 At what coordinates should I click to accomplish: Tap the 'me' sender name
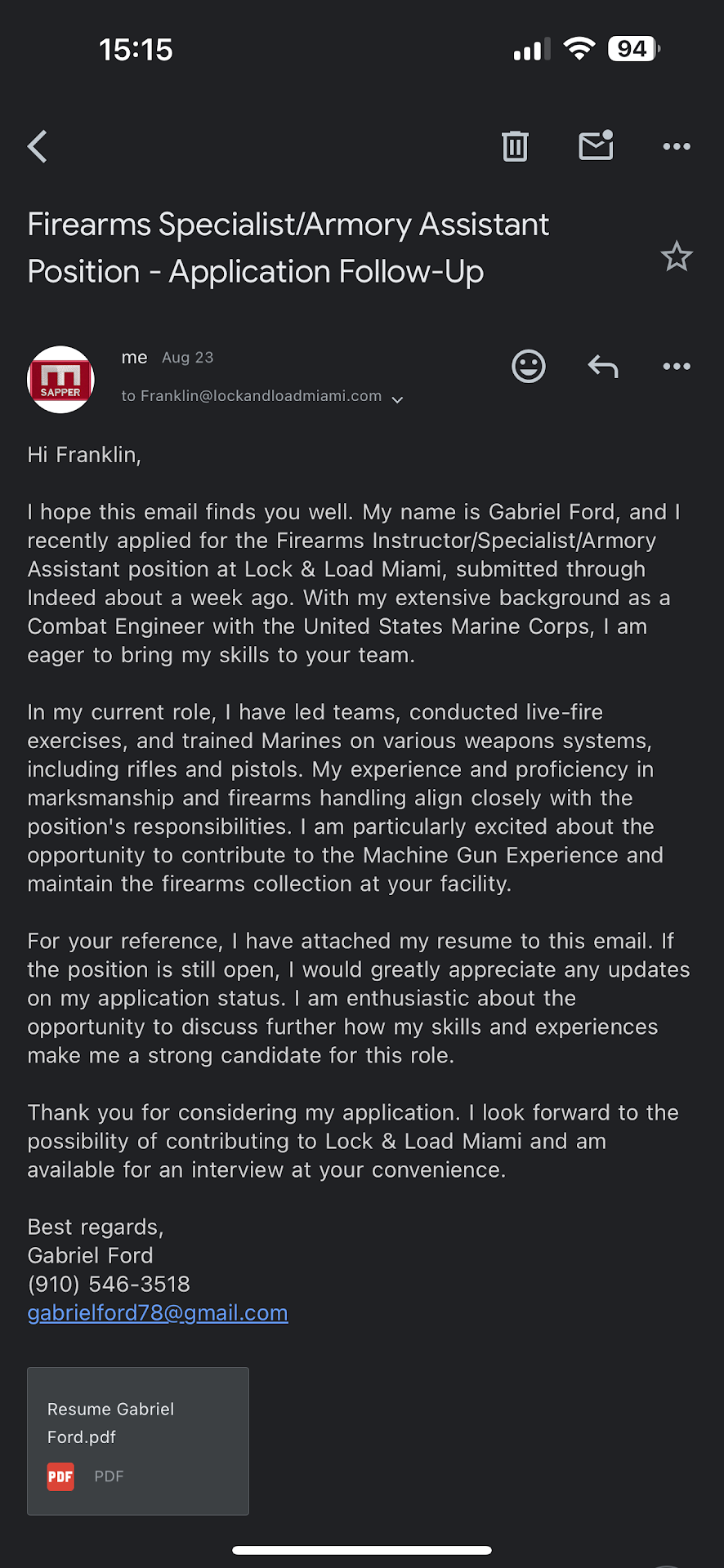135,358
